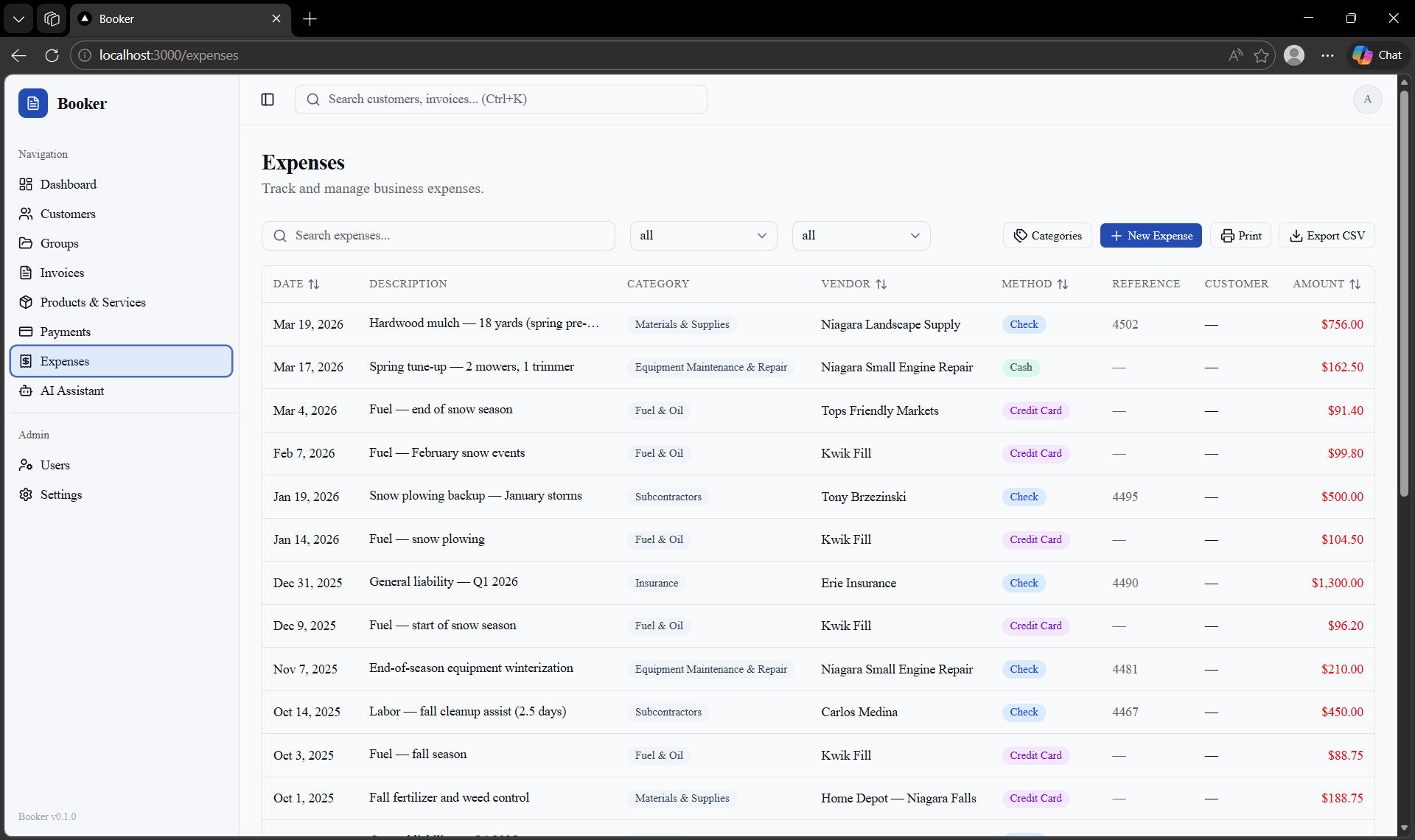Collapse the navigation sidebar
This screenshot has height=840, width=1415.
(267, 99)
